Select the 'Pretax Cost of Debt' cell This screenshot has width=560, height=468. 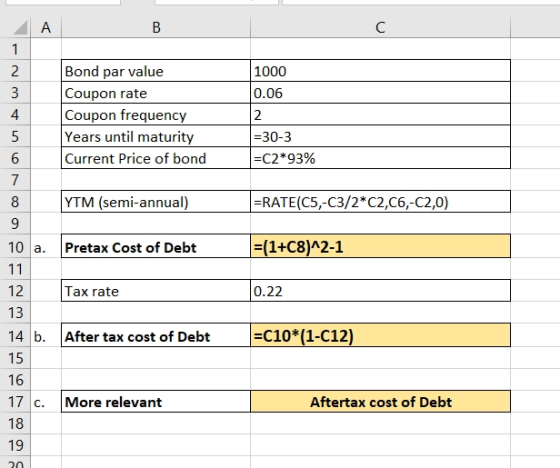click(156, 246)
